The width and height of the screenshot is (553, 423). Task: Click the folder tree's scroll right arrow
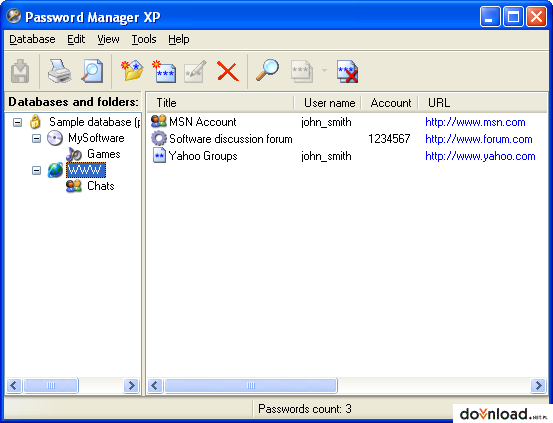coord(132,385)
